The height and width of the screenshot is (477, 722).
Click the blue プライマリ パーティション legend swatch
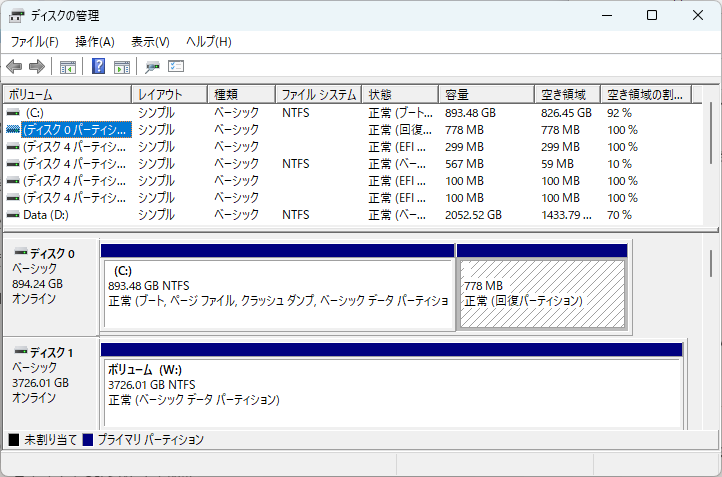point(88,440)
